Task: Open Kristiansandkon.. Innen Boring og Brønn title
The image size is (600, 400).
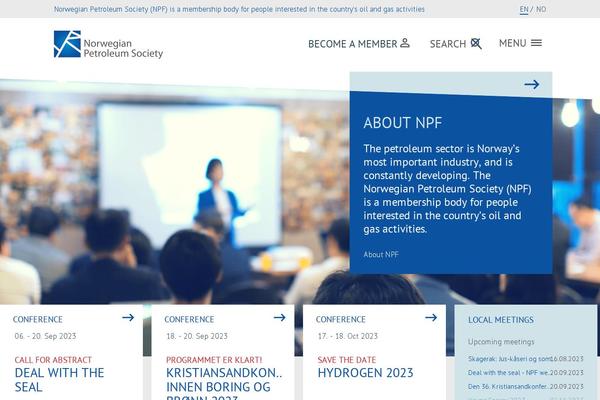Action: pyautogui.click(x=224, y=383)
